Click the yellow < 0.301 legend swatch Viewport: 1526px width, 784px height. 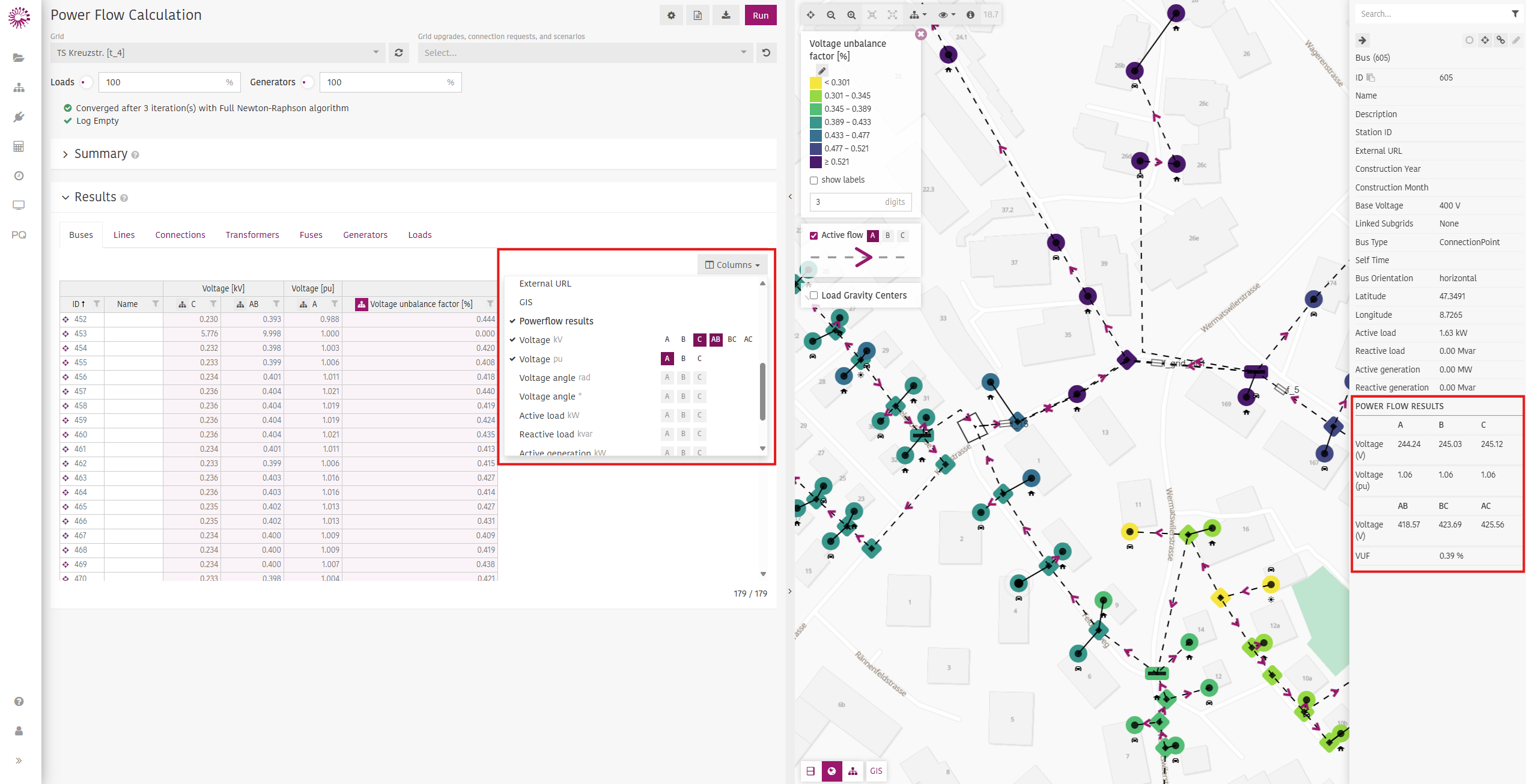pos(815,82)
